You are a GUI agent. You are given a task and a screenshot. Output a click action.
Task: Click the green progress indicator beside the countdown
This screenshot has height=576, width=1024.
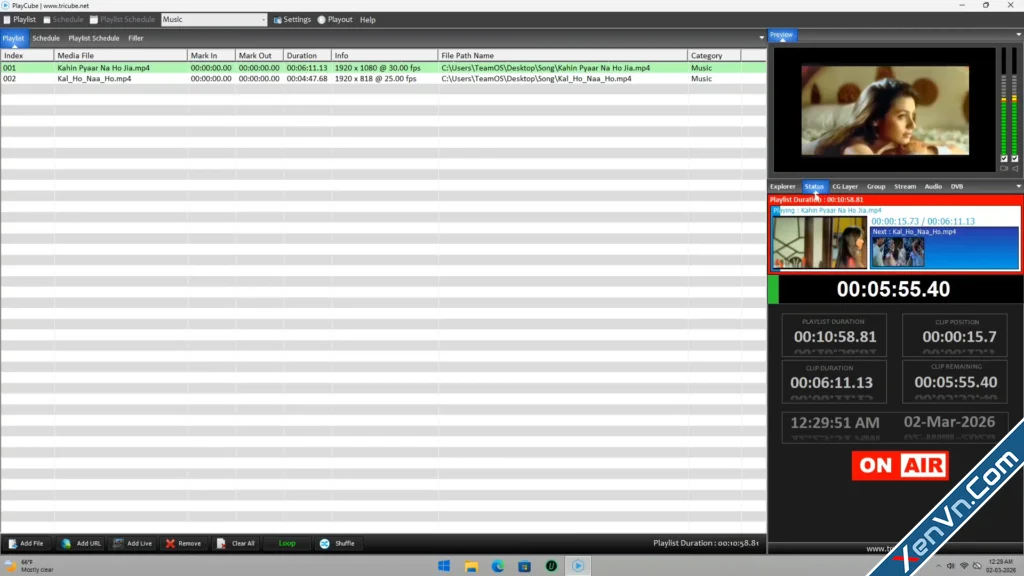(x=773, y=289)
